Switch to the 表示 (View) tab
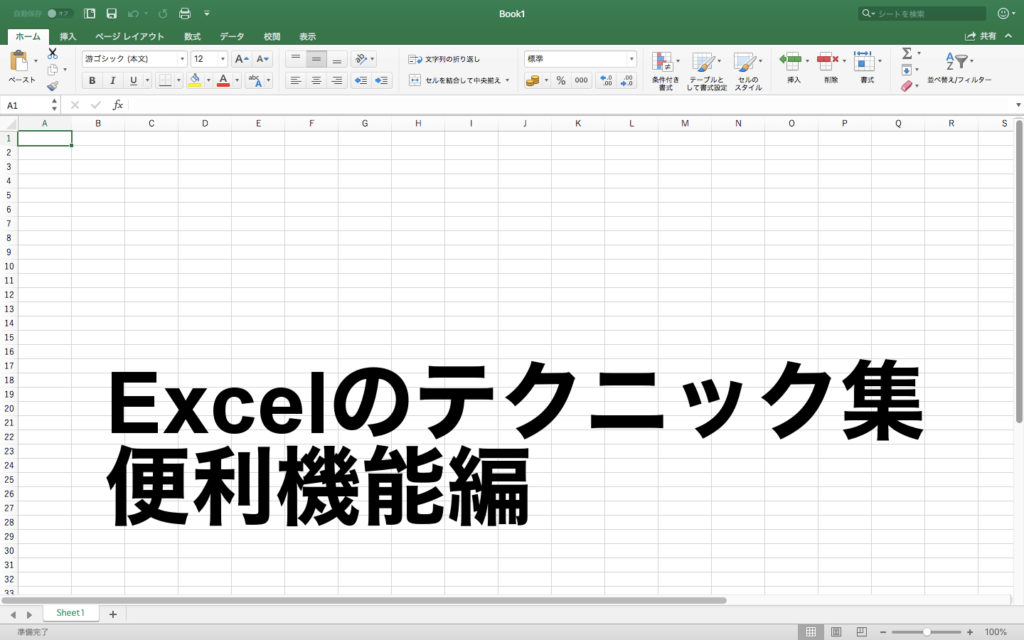The width and height of the screenshot is (1024, 640). click(x=308, y=37)
